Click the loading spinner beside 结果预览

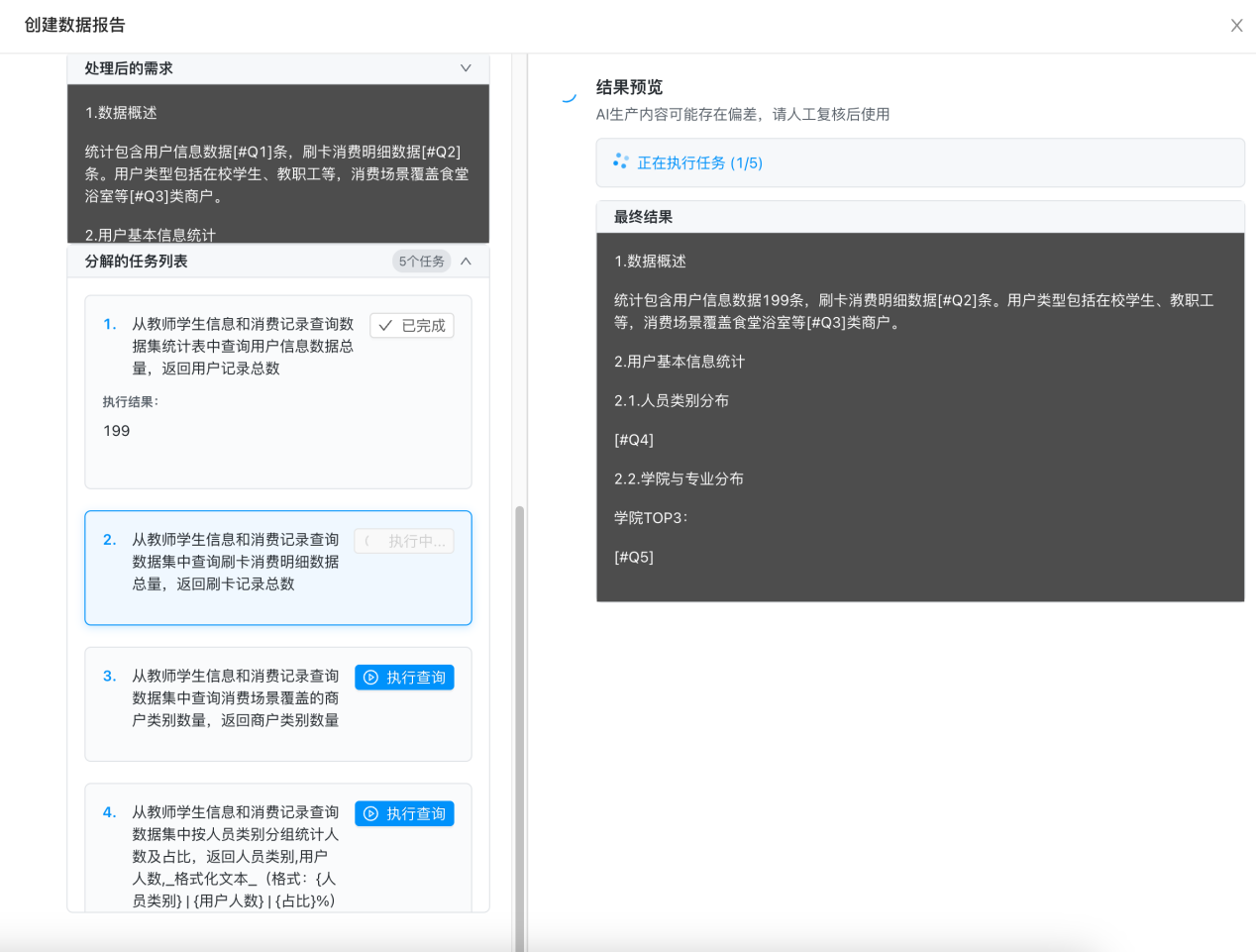[569, 96]
